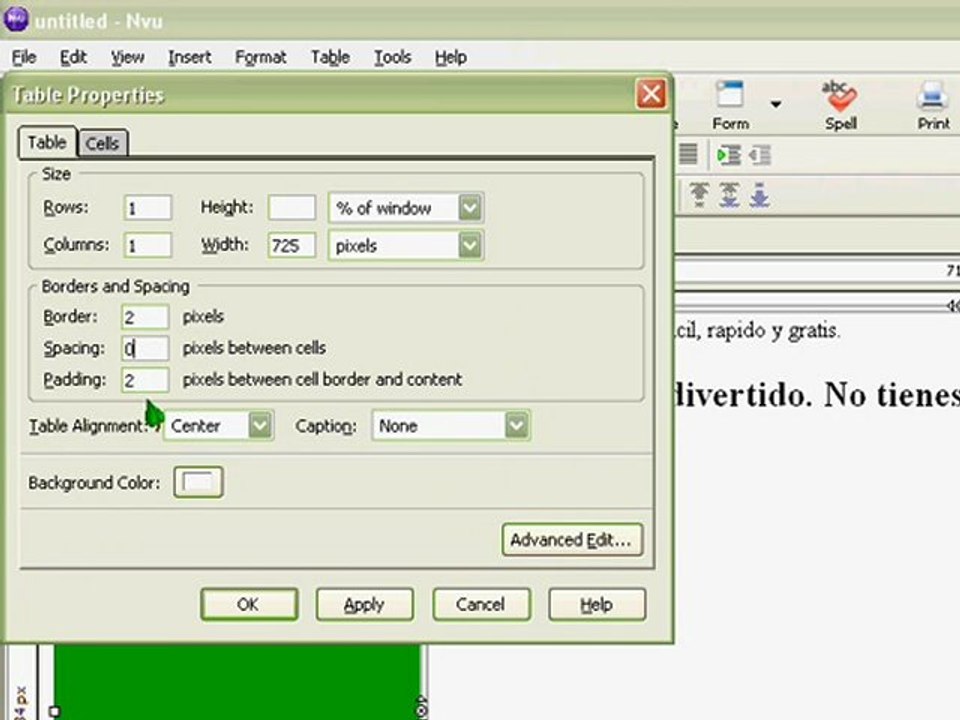Click the bold text 'No tienes' in the page

click(891, 395)
